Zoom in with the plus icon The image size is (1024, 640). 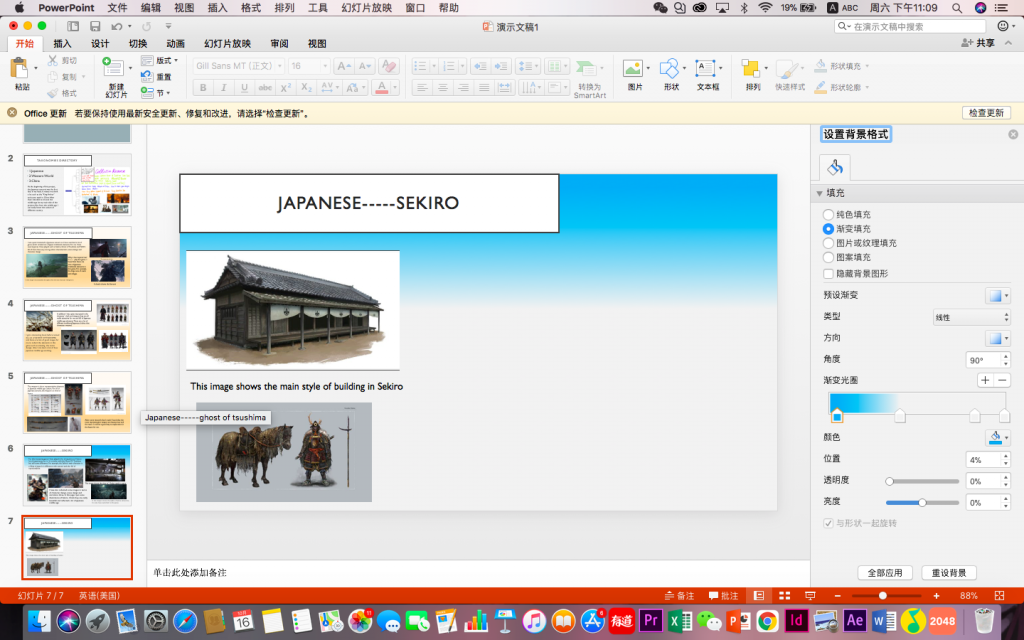936,596
